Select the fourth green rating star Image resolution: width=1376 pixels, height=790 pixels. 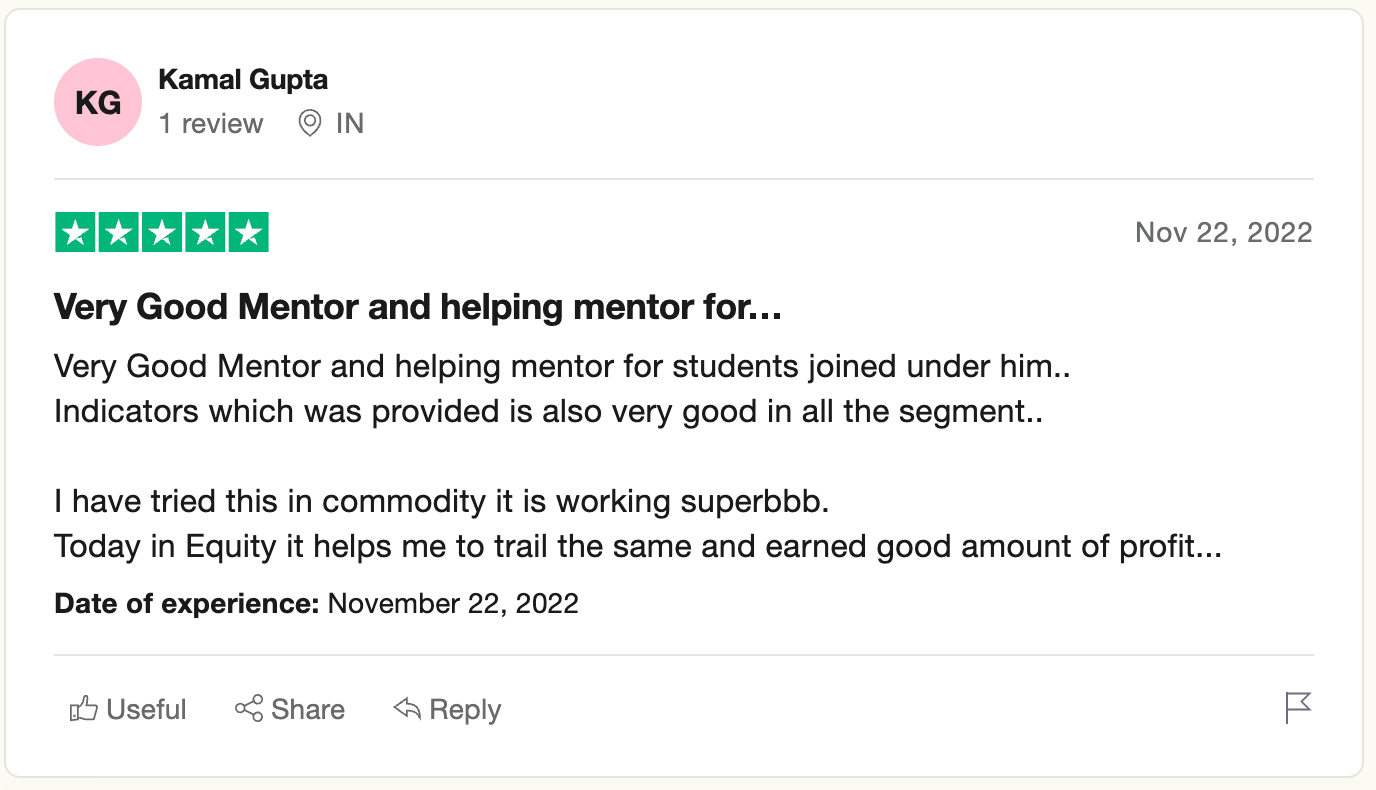205,233
